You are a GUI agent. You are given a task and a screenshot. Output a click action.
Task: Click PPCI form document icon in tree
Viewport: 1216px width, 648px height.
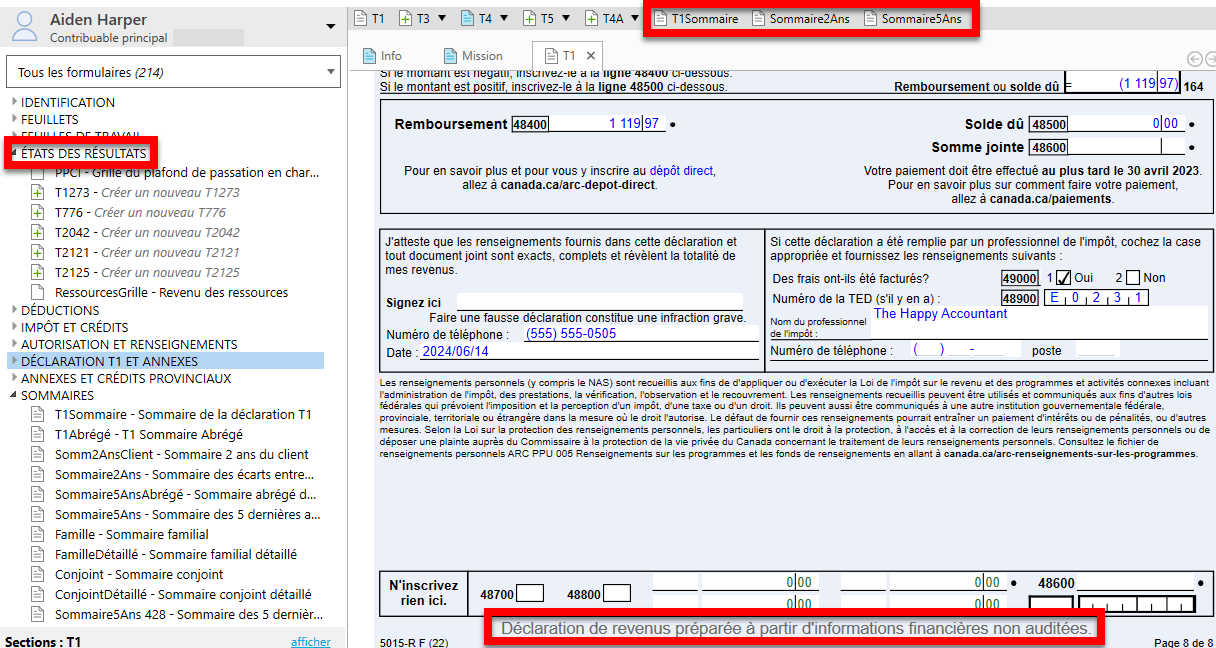point(38,173)
